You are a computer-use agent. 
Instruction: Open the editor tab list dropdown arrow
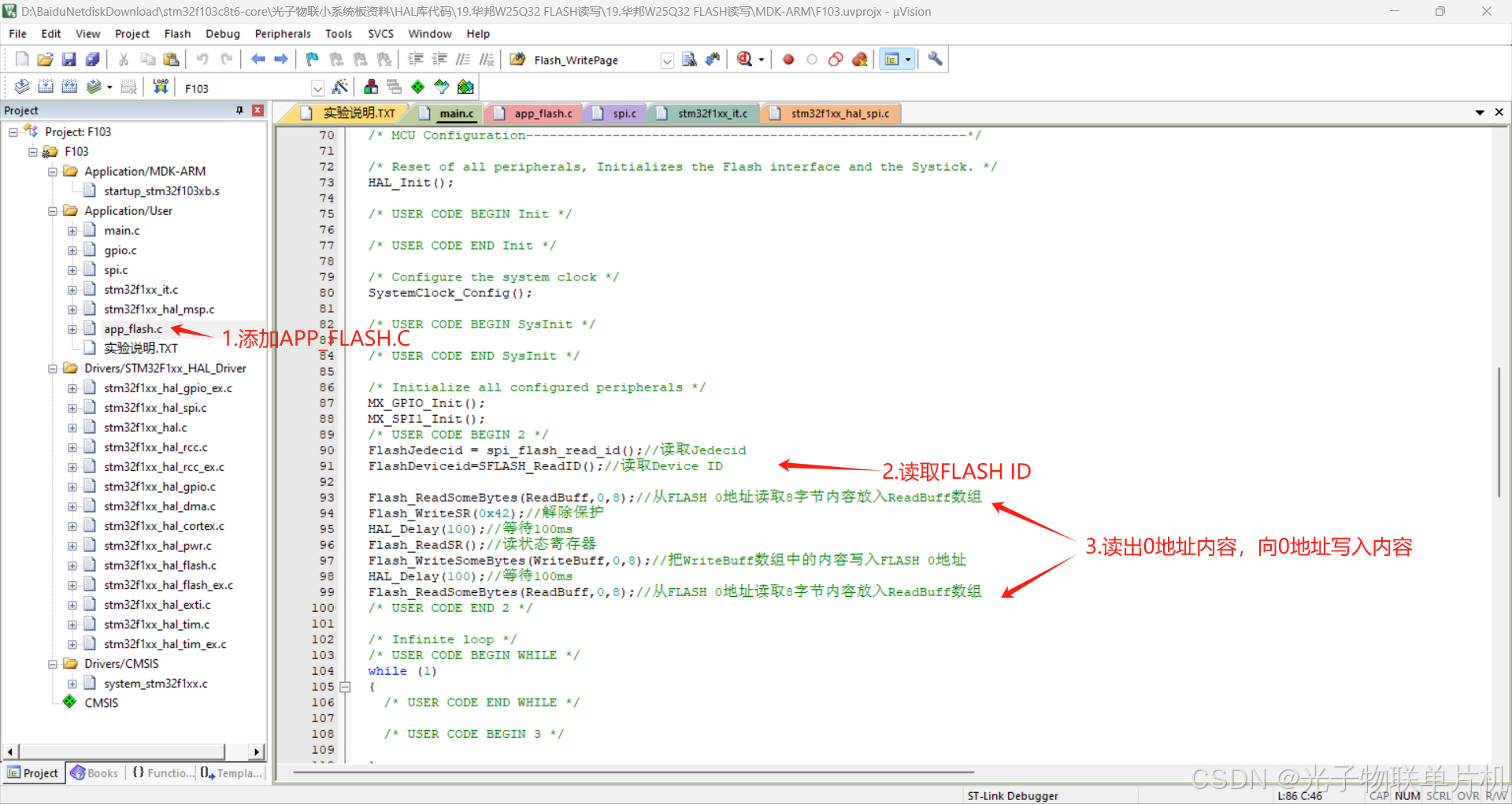(x=1480, y=113)
